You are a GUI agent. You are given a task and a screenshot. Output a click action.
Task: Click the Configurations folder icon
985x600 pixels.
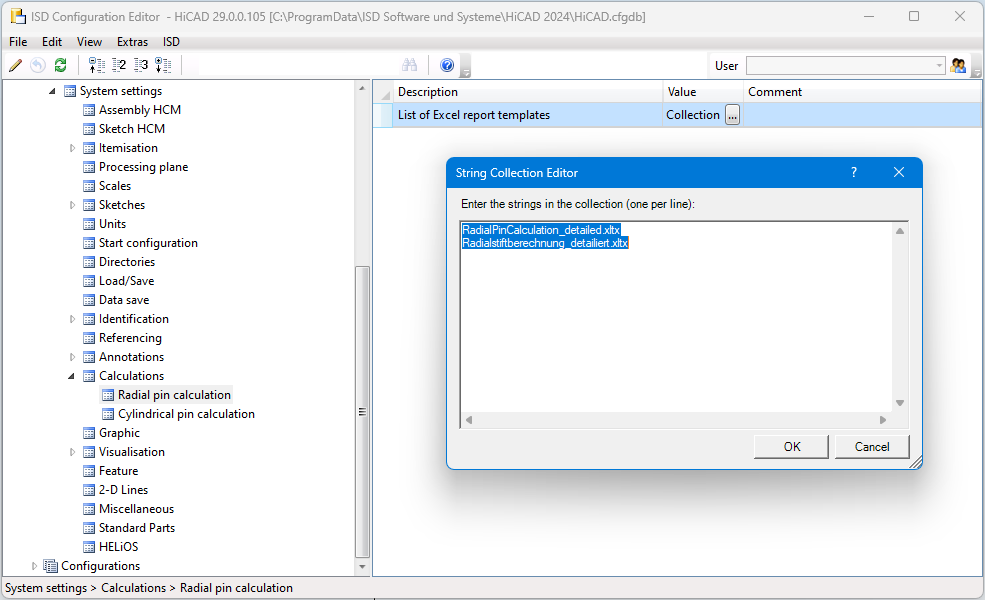click(x=51, y=566)
